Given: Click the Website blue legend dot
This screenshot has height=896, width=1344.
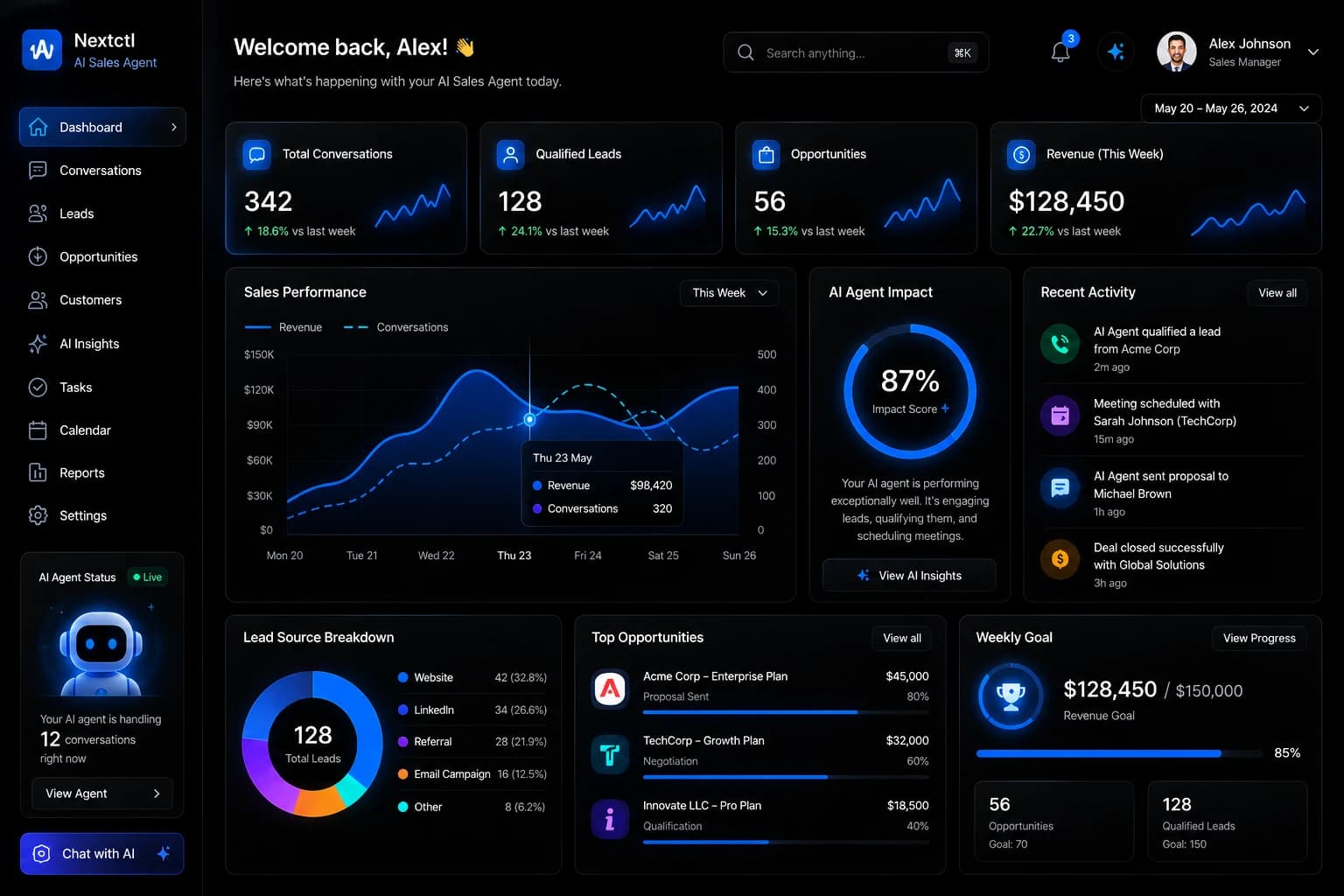Looking at the screenshot, I should (x=403, y=677).
